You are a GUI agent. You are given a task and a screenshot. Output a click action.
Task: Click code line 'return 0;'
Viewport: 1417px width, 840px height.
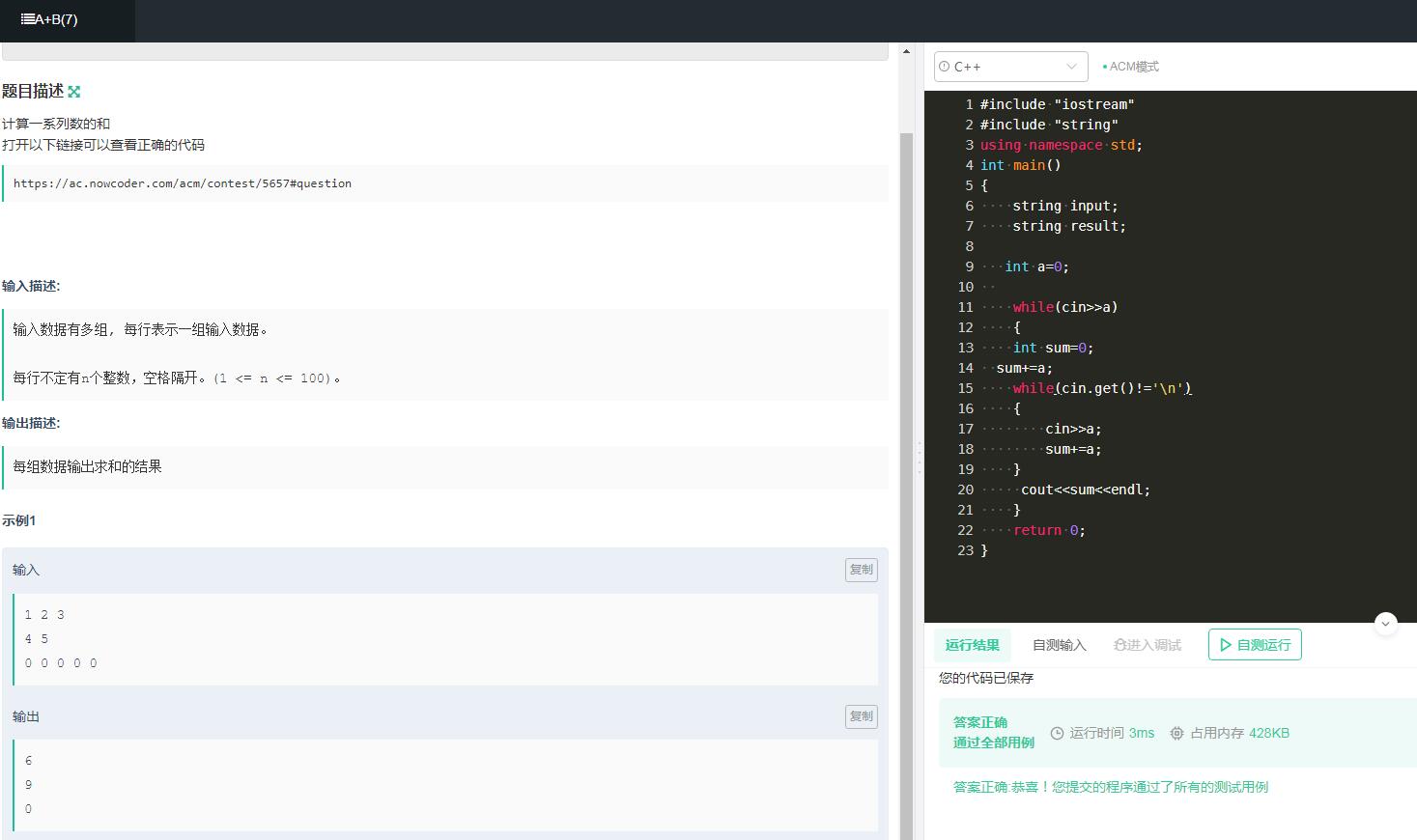click(x=1049, y=530)
